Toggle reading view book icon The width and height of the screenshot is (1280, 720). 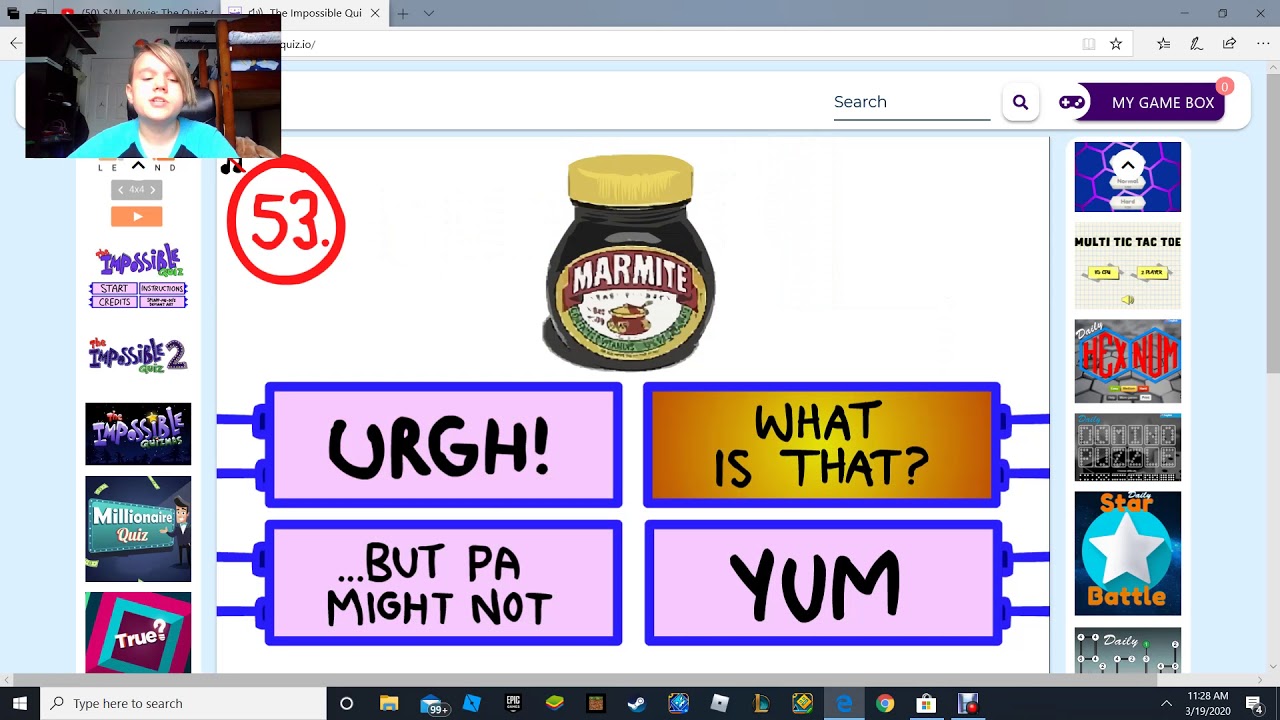point(1088,44)
